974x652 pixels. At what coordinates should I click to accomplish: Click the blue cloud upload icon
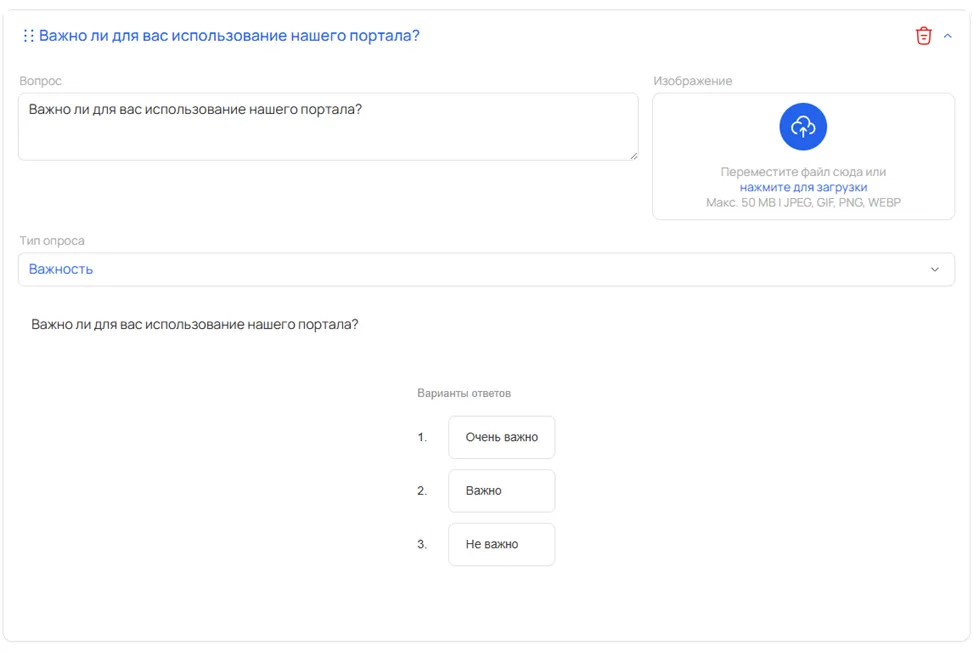tap(803, 127)
